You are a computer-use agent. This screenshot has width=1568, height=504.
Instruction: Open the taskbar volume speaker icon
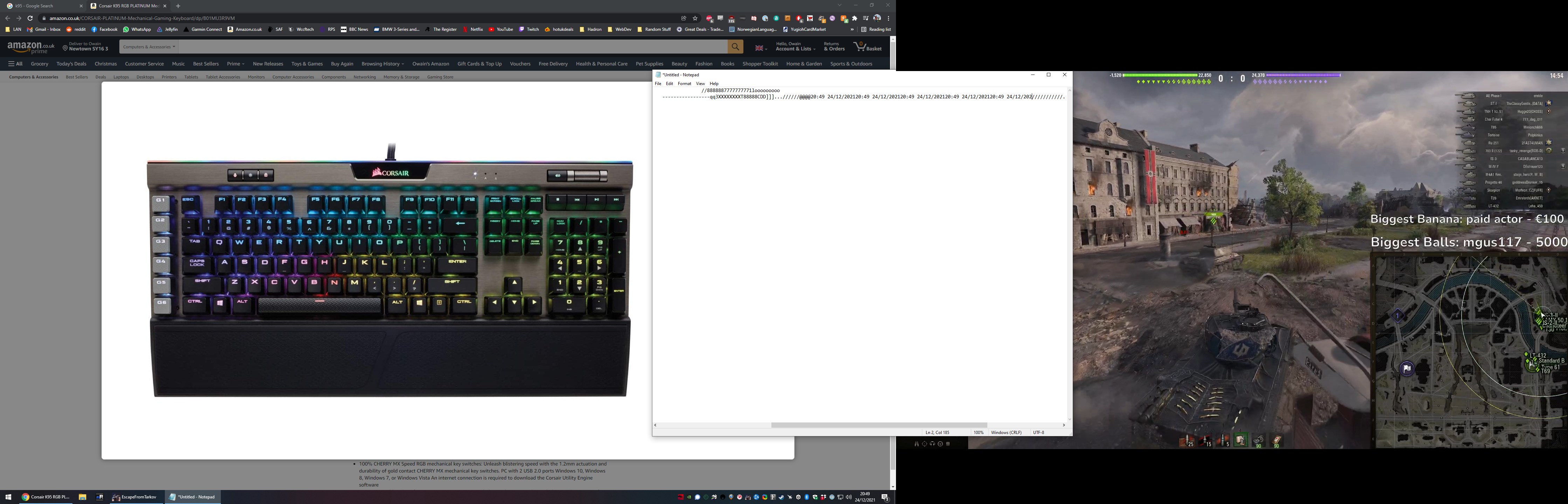click(x=848, y=497)
